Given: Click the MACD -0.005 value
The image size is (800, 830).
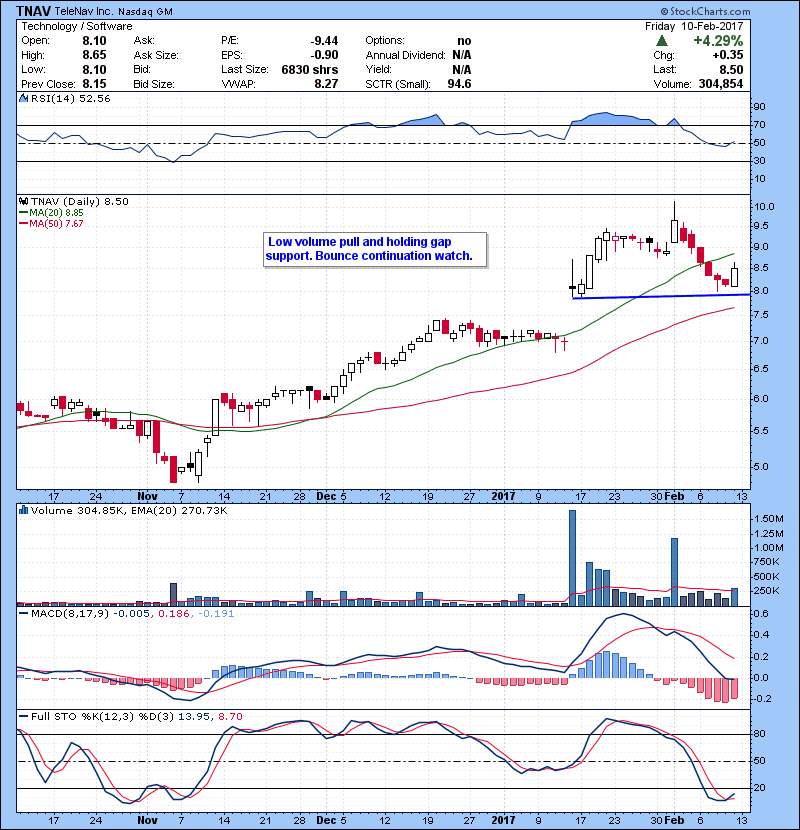Looking at the screenshot, I should [131, 614].
